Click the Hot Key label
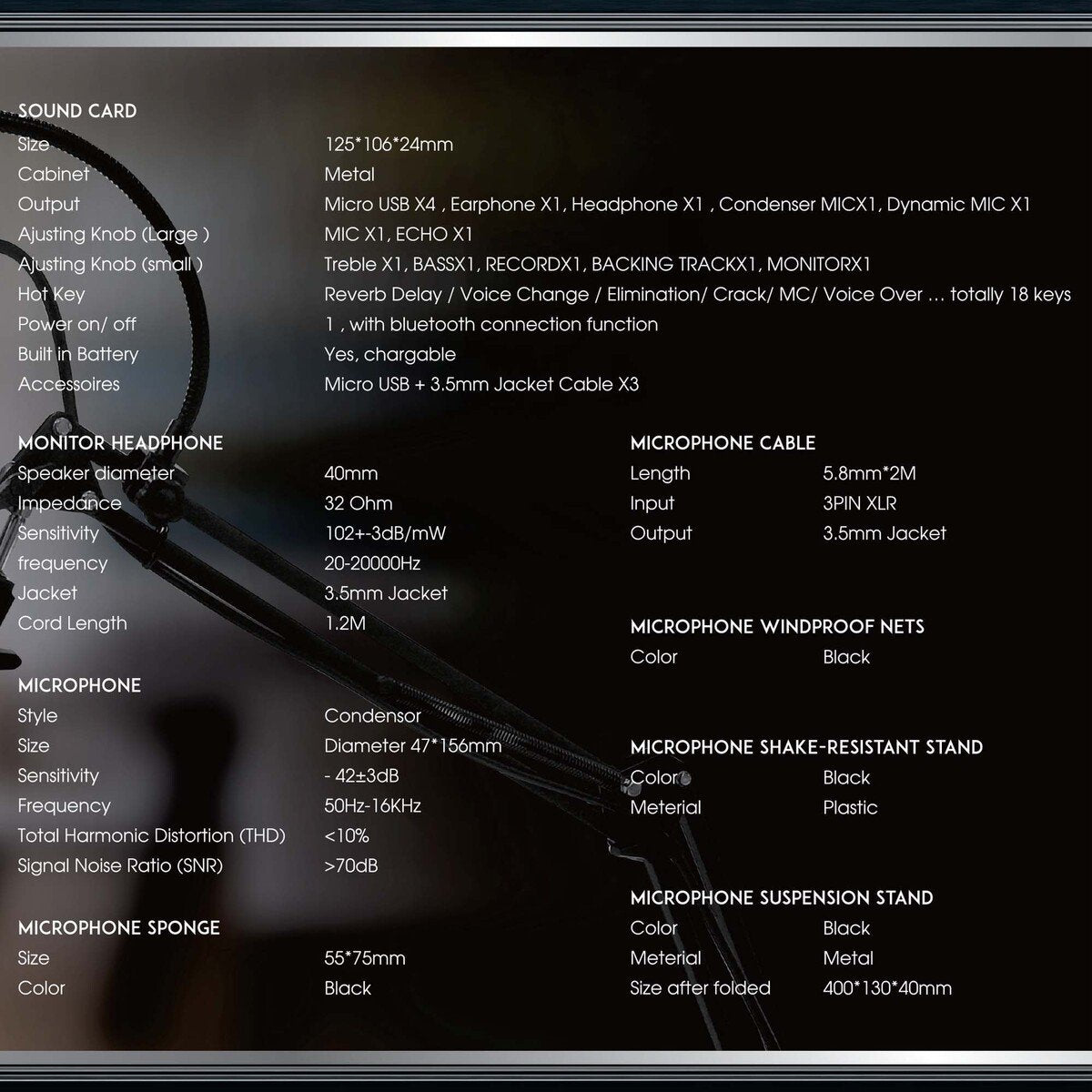 tap(51, 294)
